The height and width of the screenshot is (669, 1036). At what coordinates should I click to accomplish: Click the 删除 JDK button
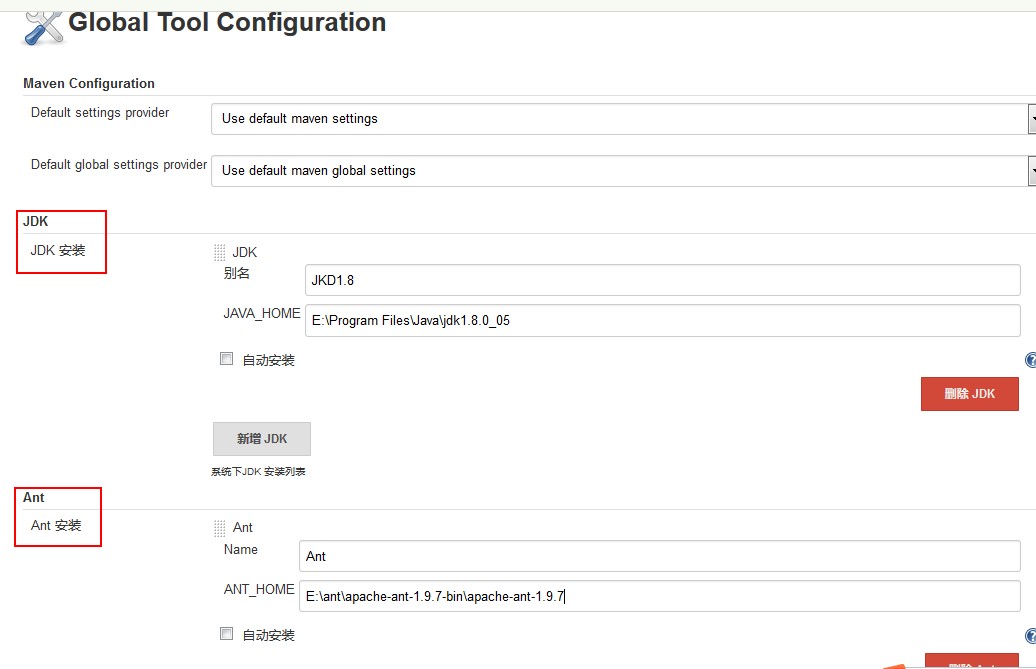point(969,394)
